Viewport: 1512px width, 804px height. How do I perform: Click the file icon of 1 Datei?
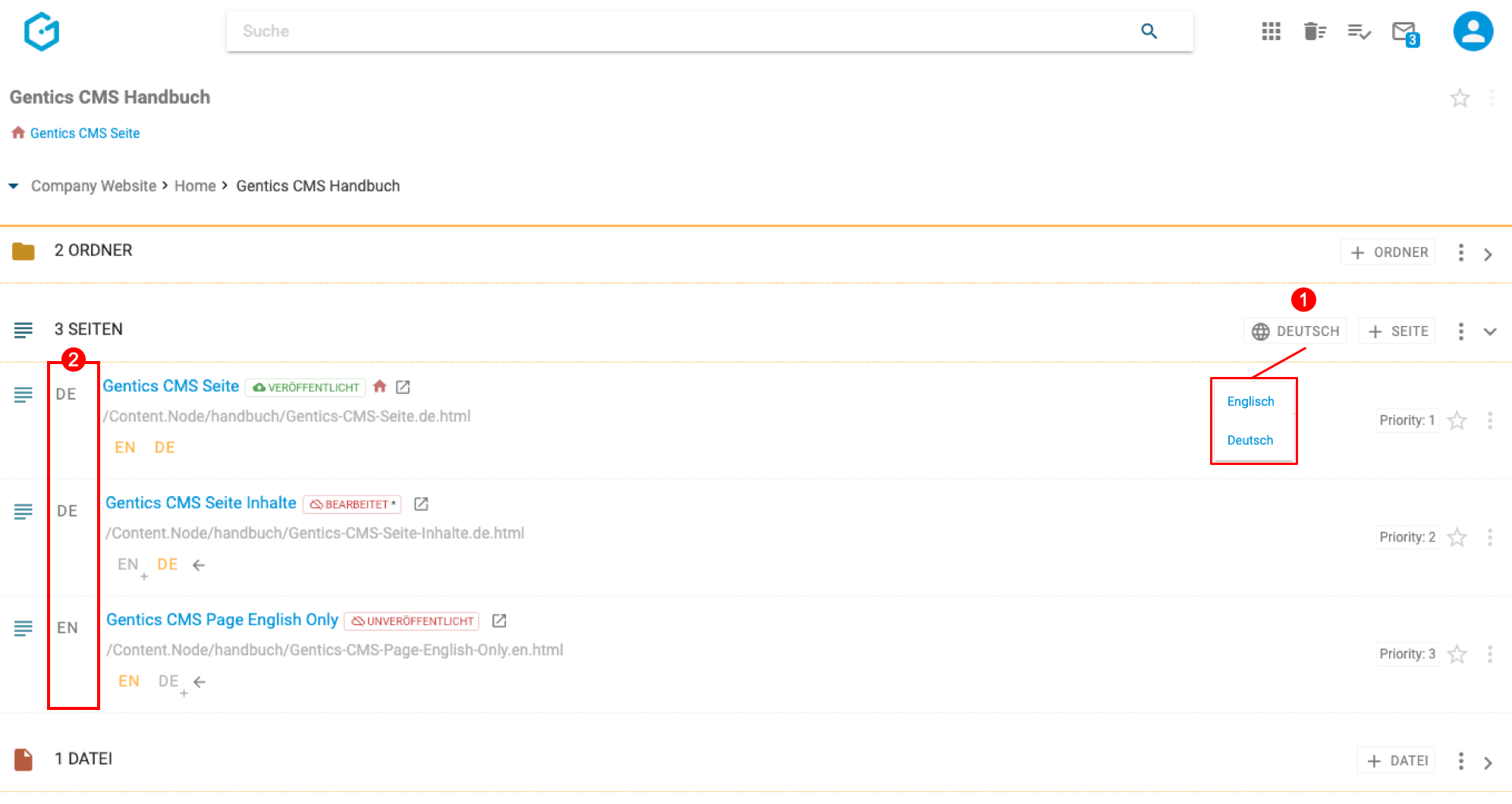pyautogui.click(x=24, y=759)
